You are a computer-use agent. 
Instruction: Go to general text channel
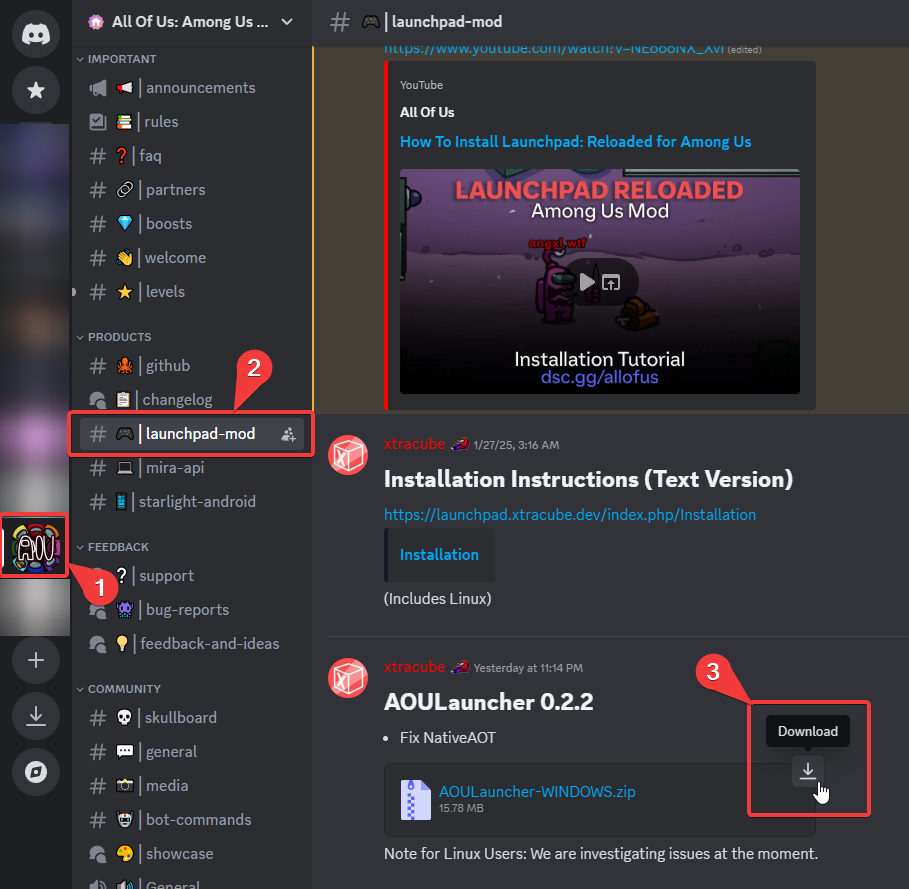192,752
